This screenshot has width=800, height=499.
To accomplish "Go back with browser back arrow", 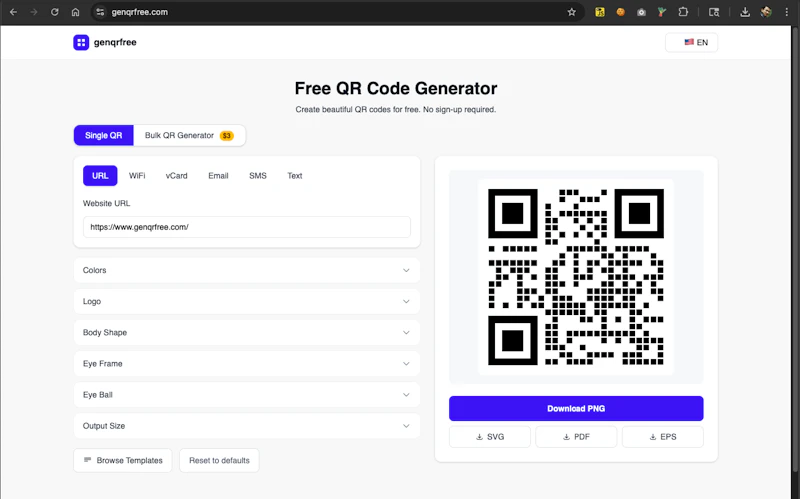I will click(x=13, y=12).
